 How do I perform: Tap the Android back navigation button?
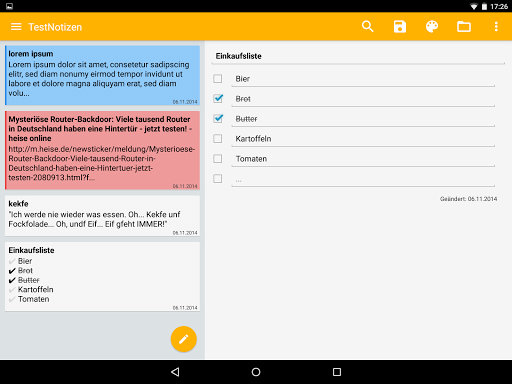pos(175,372)
